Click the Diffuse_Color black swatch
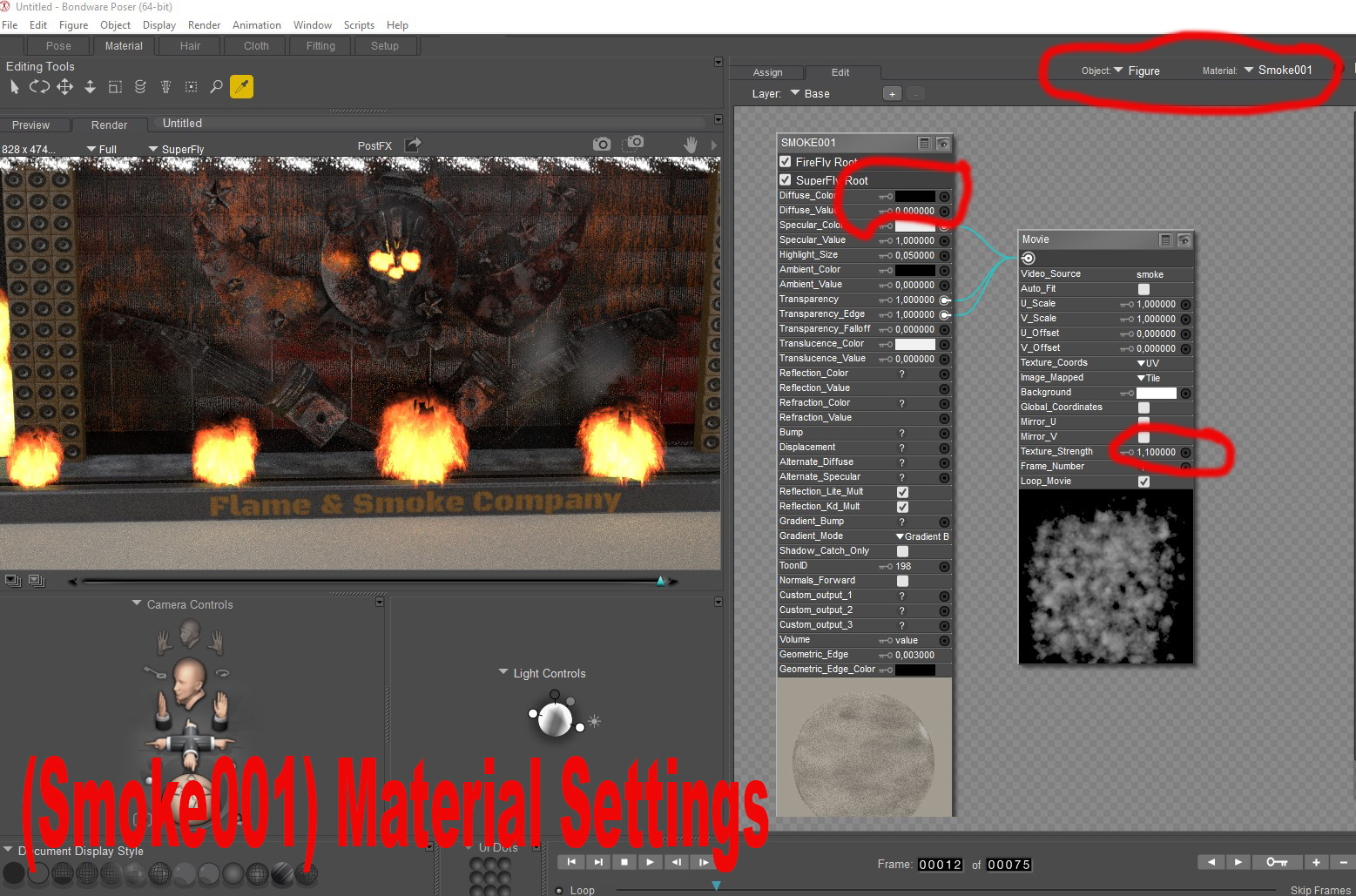This screenshot has width=1356, height=896. click(x=915, y=197)
